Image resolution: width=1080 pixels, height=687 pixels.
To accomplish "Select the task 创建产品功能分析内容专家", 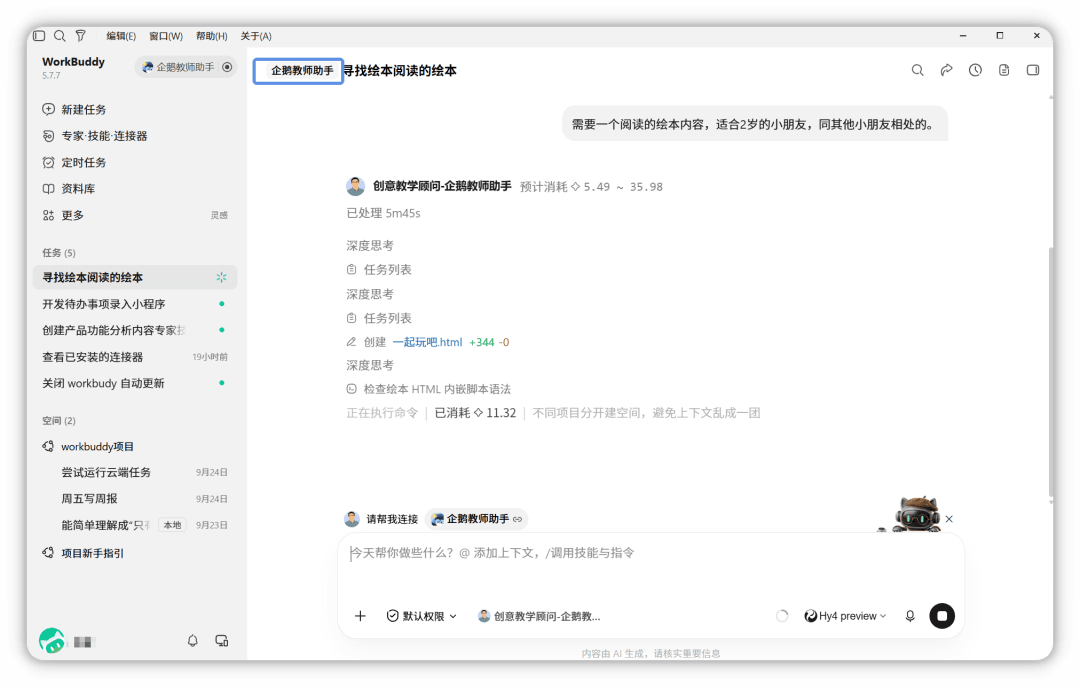I will point(135,330).
